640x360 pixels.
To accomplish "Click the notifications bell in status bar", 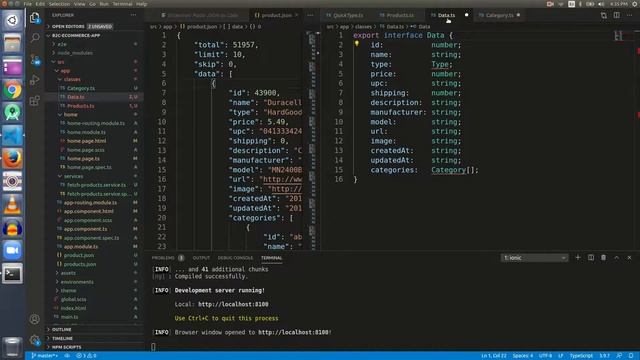I will click(631, 356).
